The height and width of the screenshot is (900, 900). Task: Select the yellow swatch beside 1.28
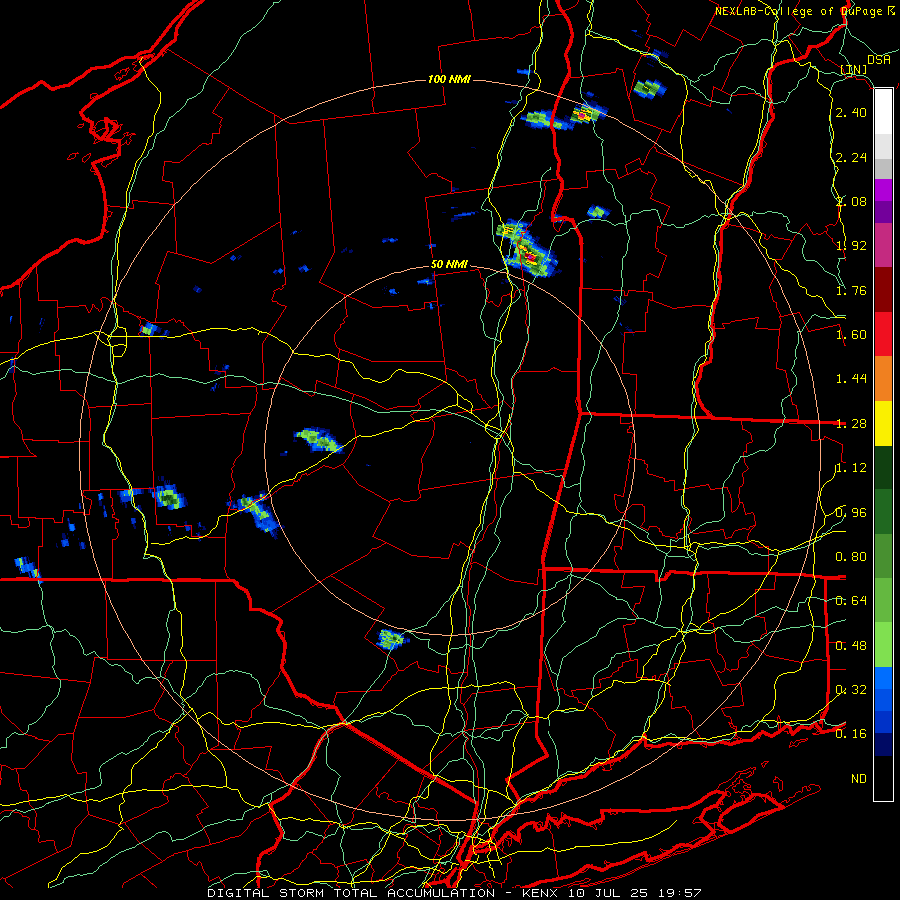click(x=883, y=423)
